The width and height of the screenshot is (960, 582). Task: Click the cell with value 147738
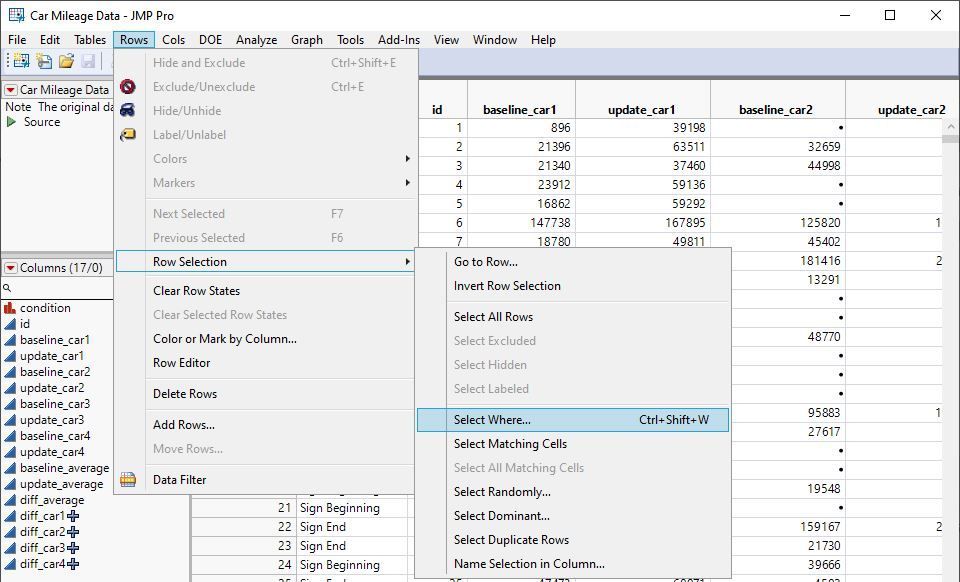click(522, 223)
